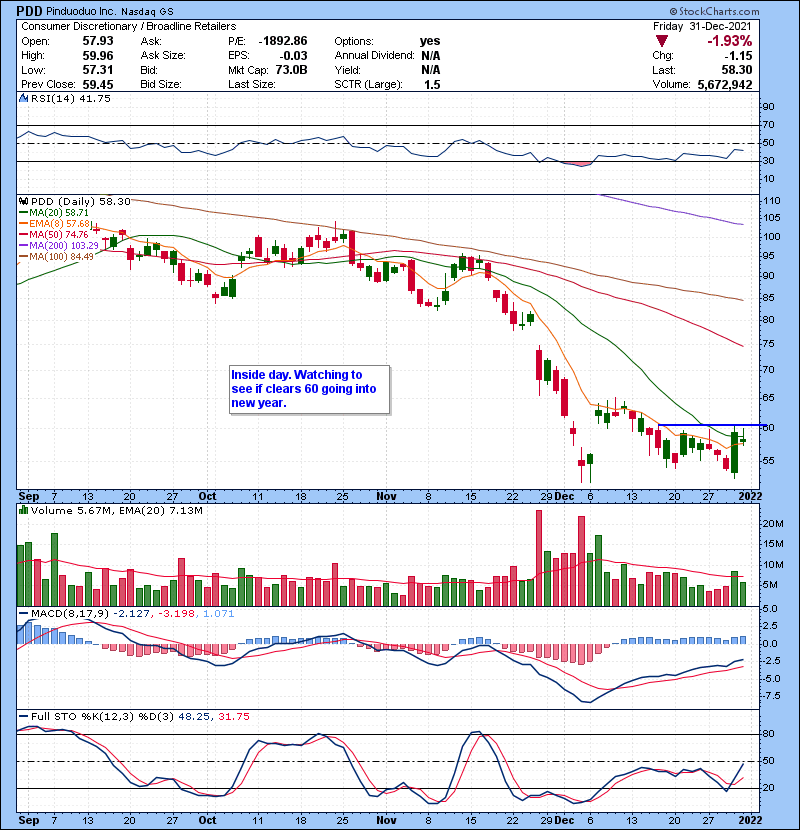Click the Open value 57.93
This screenshot has width=800, height=830.
(97, 41)
